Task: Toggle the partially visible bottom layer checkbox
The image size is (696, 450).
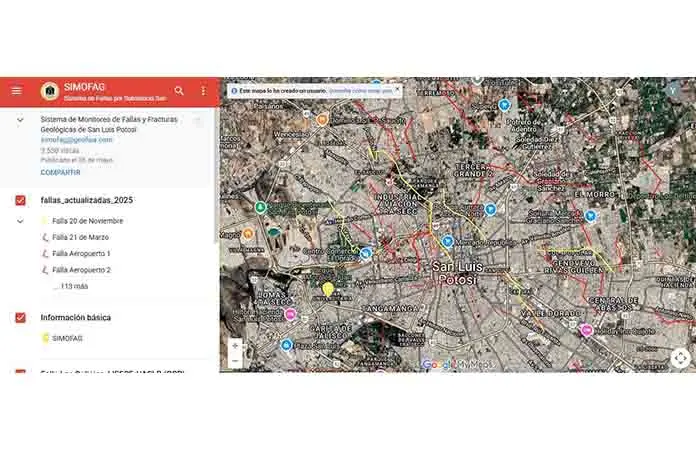Action: coord(20,371)
